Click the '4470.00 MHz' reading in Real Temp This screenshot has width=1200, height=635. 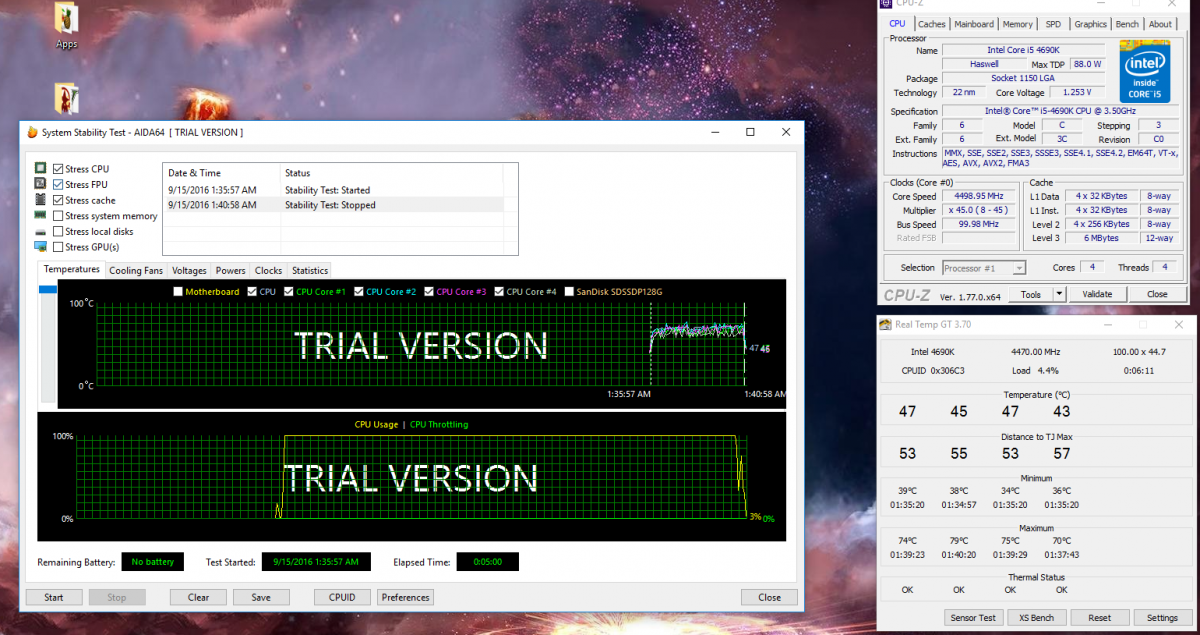[x=1034, y=352]
